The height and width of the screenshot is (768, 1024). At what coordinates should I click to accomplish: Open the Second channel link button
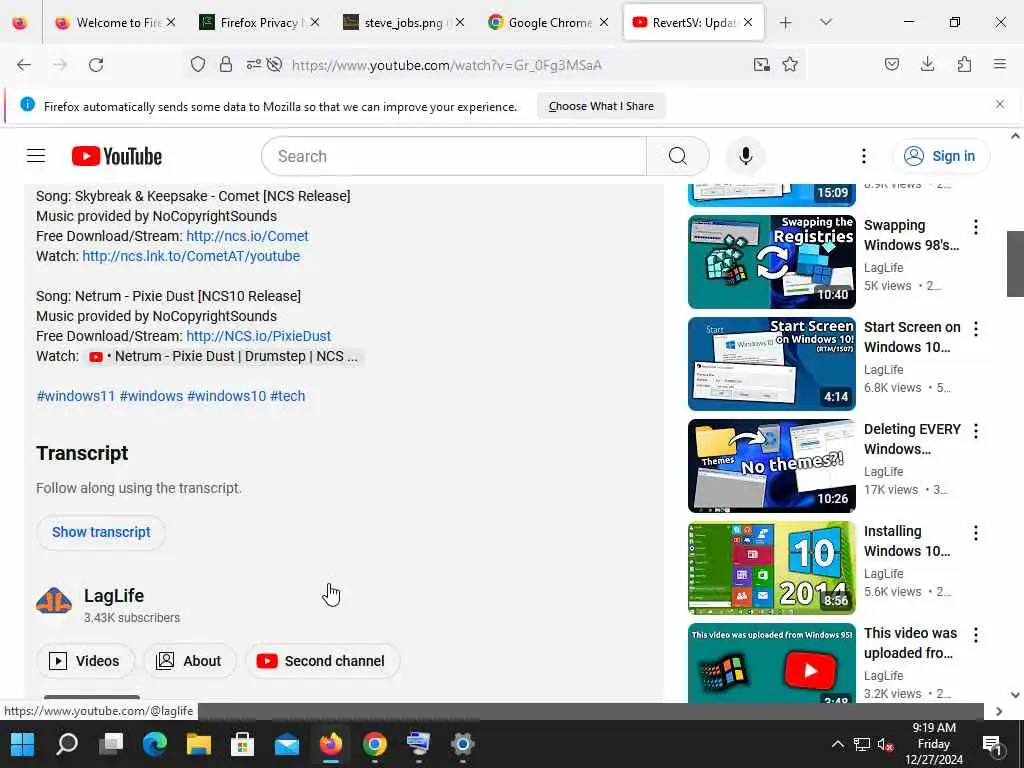pyautogui.click(x=323, y=661)
